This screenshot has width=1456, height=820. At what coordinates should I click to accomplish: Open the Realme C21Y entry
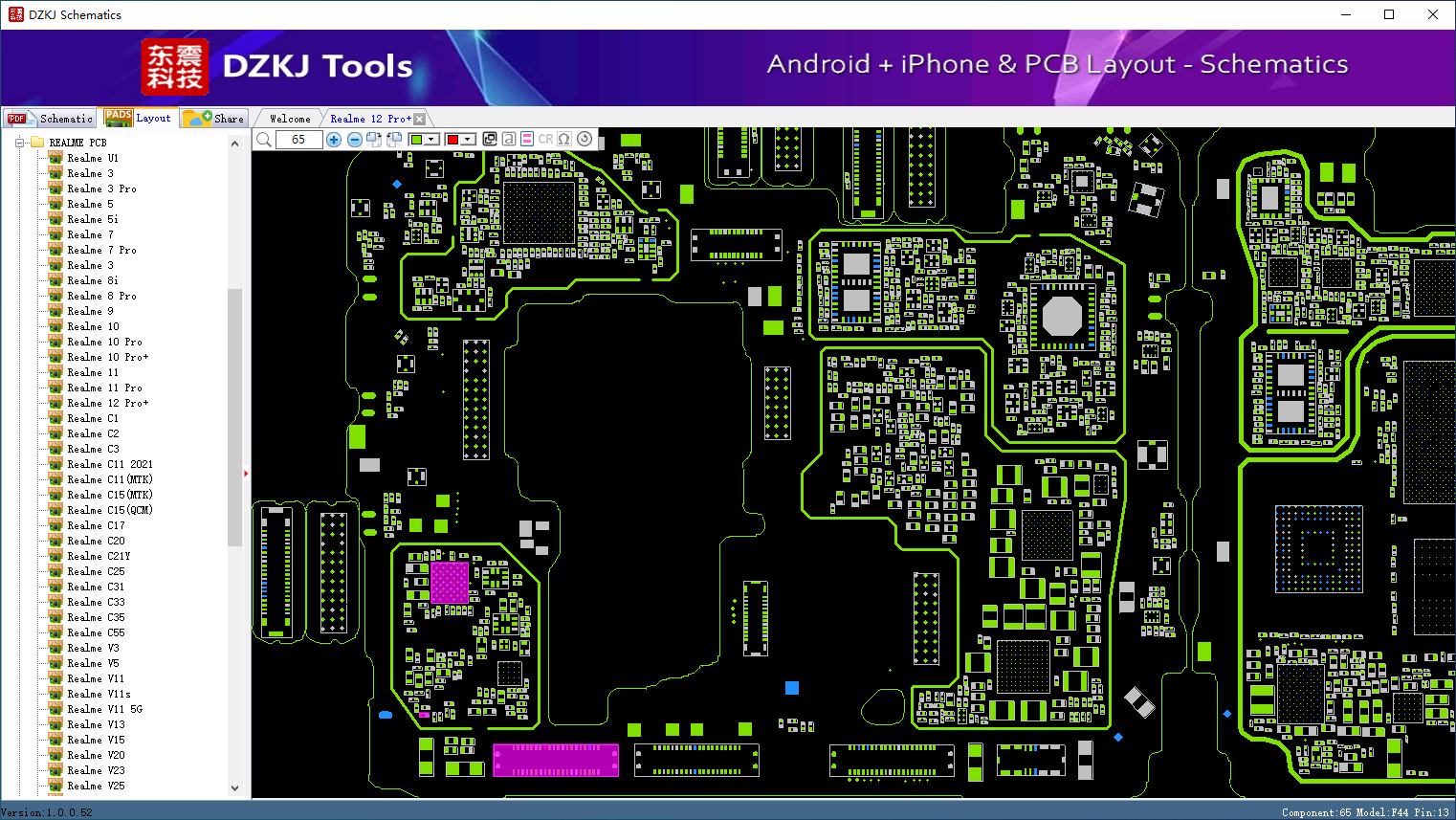pos(99,556)
